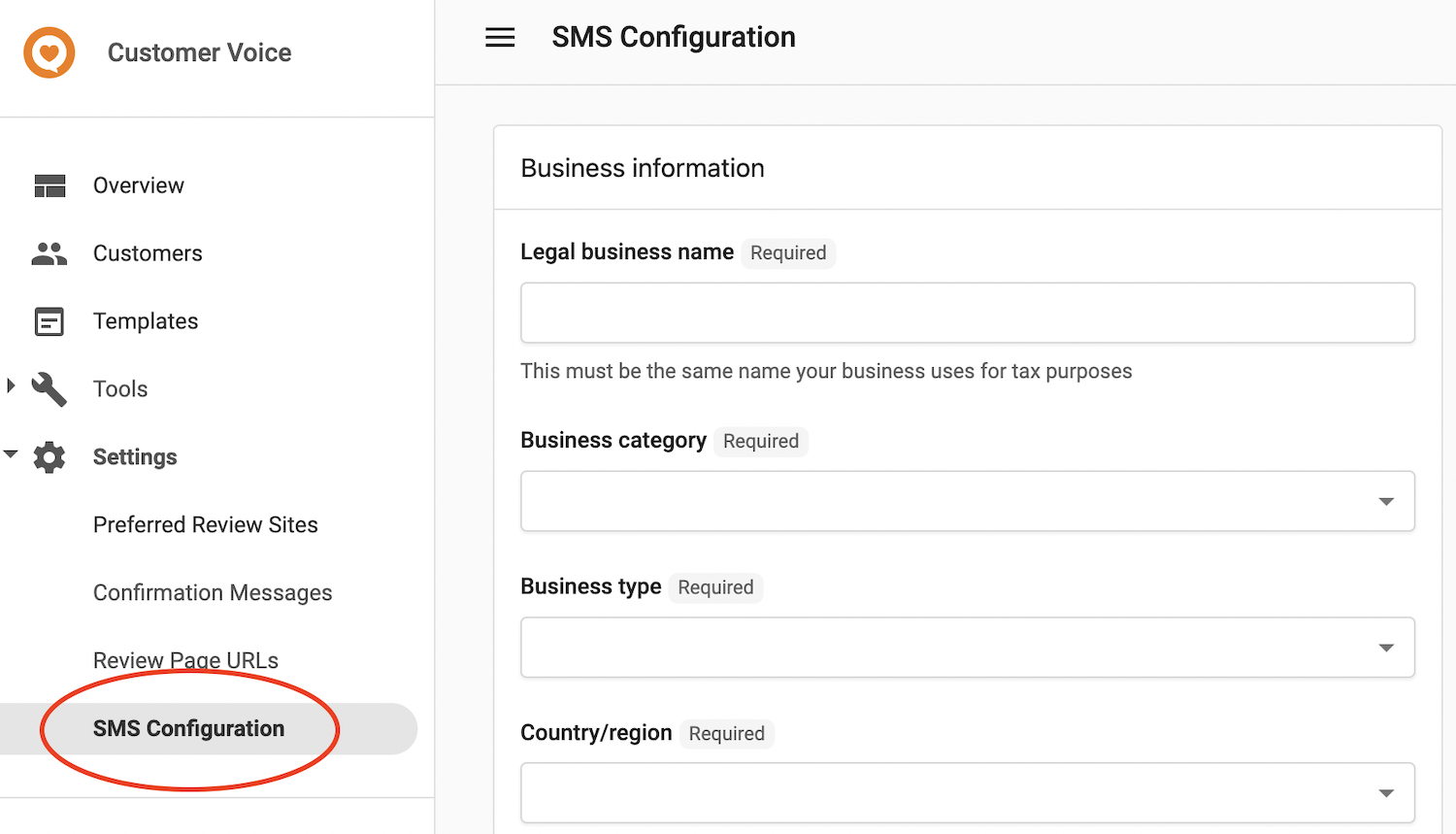Expand the Tools section arrow
Screen dimensions: 1456x834
click(11, 385)
